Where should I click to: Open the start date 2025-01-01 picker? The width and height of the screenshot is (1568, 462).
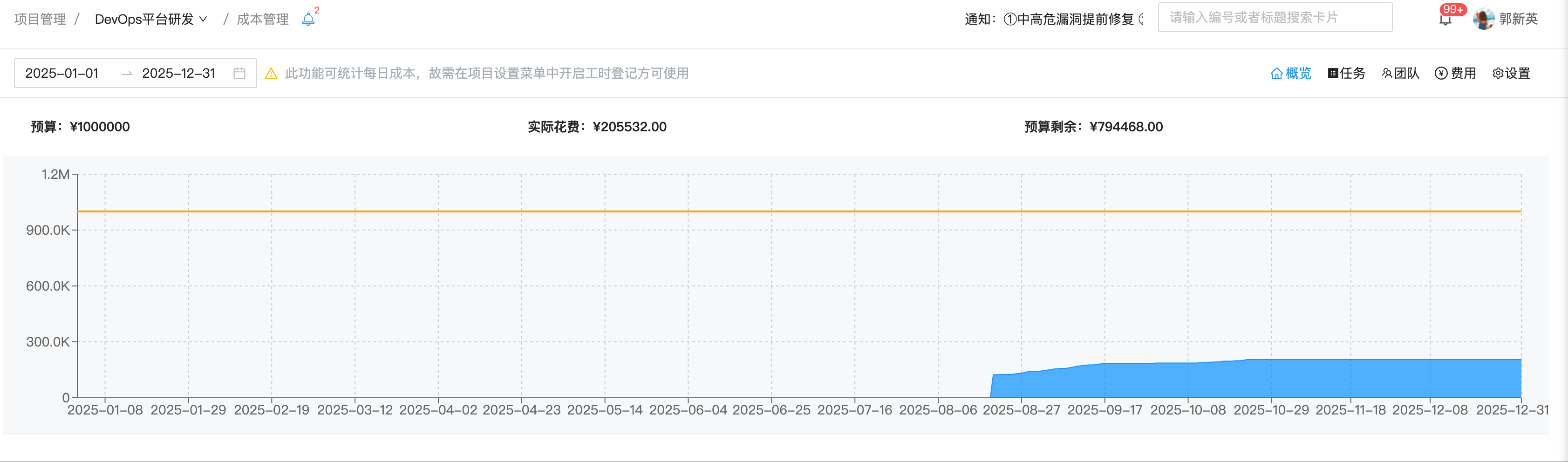pyautogui.click(x=62, y=73)
